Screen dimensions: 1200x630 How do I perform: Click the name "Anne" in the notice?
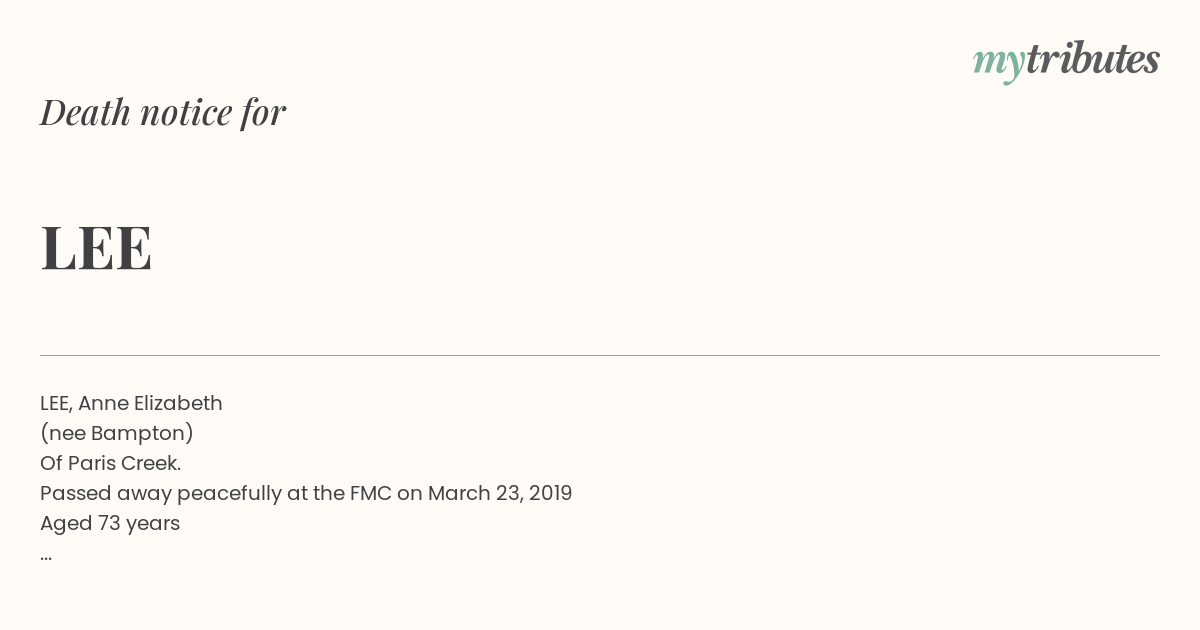102,403
